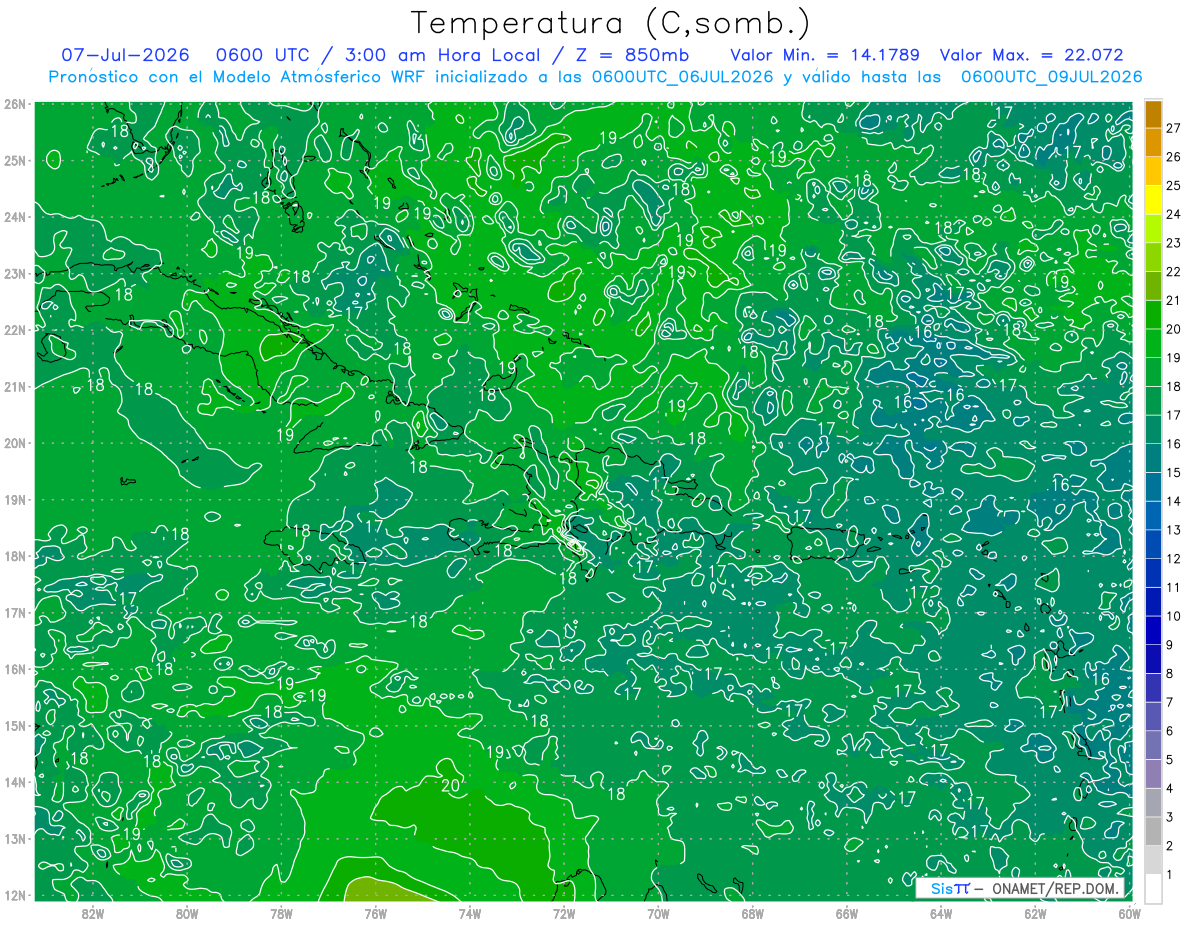Click the color scale label "7"
The image size is (1200, 927).
pos(1170,703)
